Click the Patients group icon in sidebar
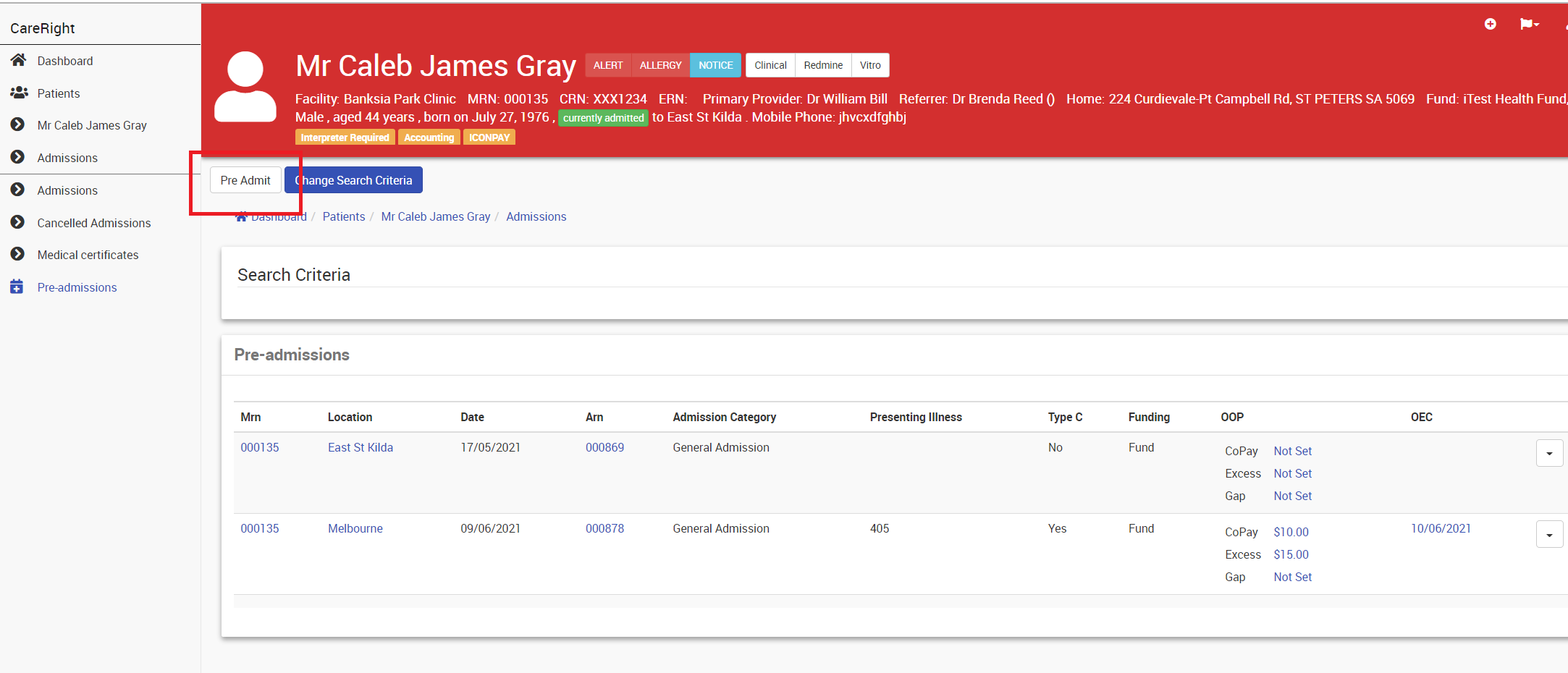 pos(19,93)
